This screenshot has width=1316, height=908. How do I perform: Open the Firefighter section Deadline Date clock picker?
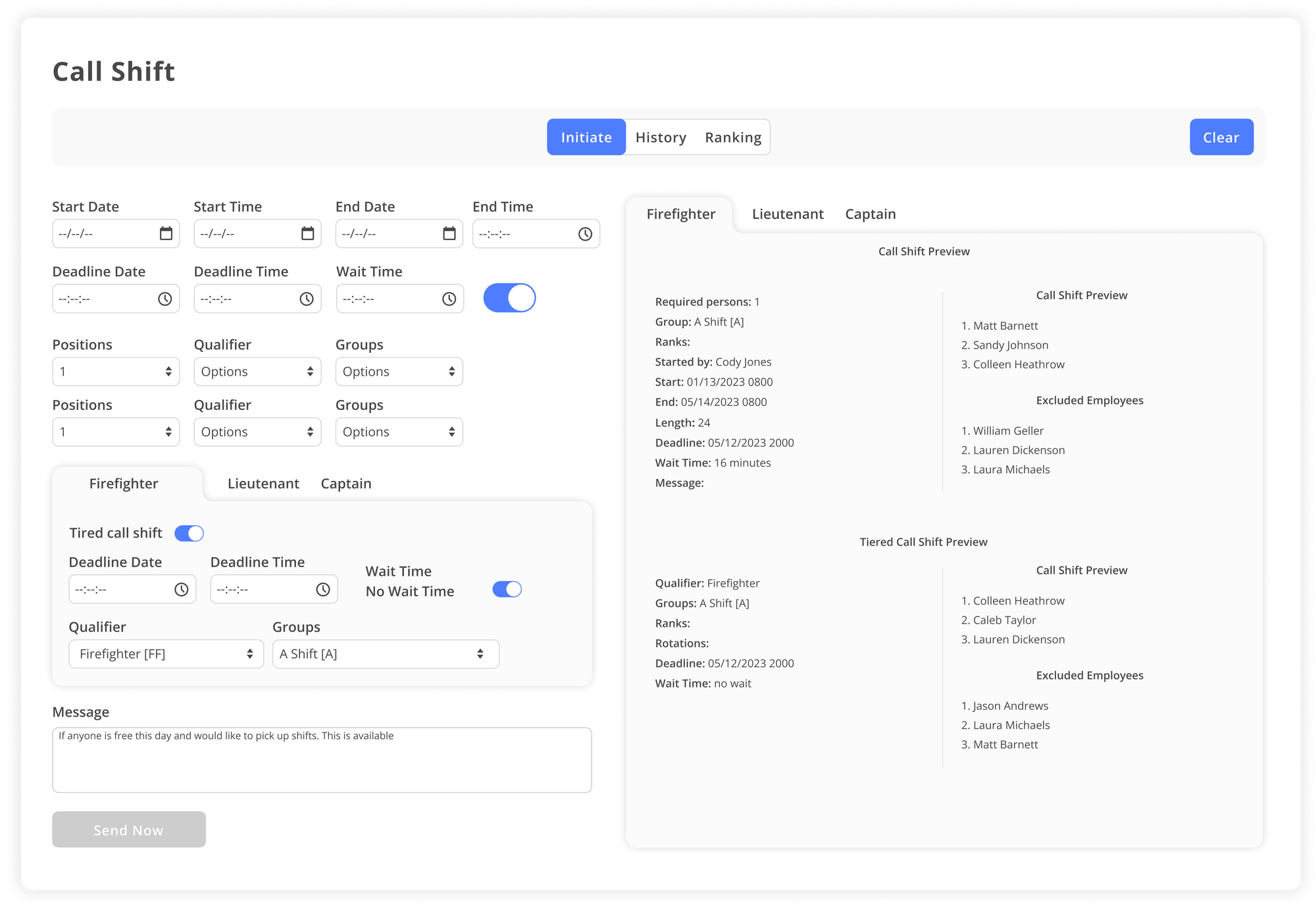click(182, 589)
